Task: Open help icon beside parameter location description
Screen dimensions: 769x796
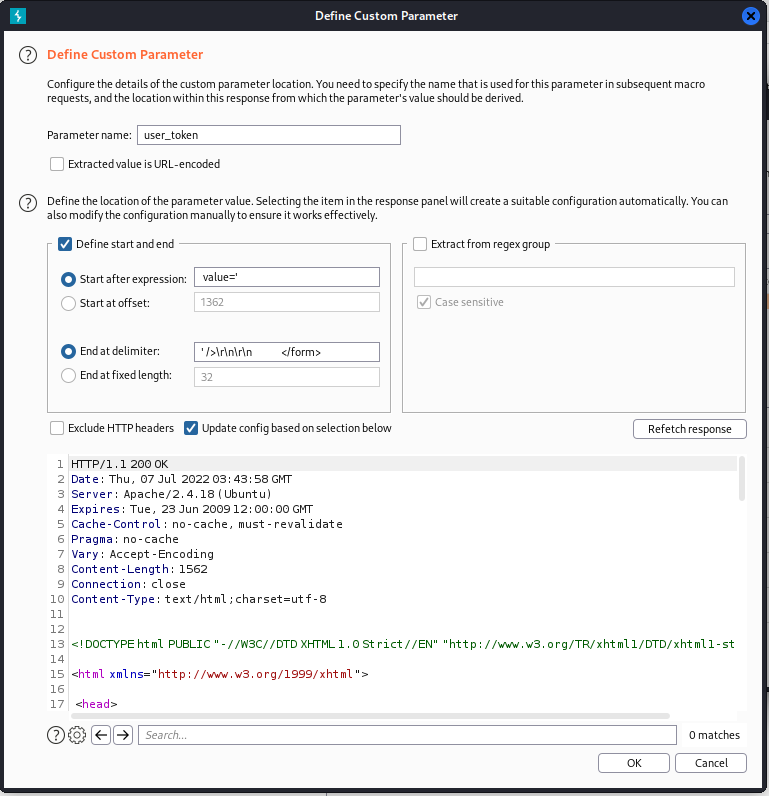Action: tap(28, 203)
